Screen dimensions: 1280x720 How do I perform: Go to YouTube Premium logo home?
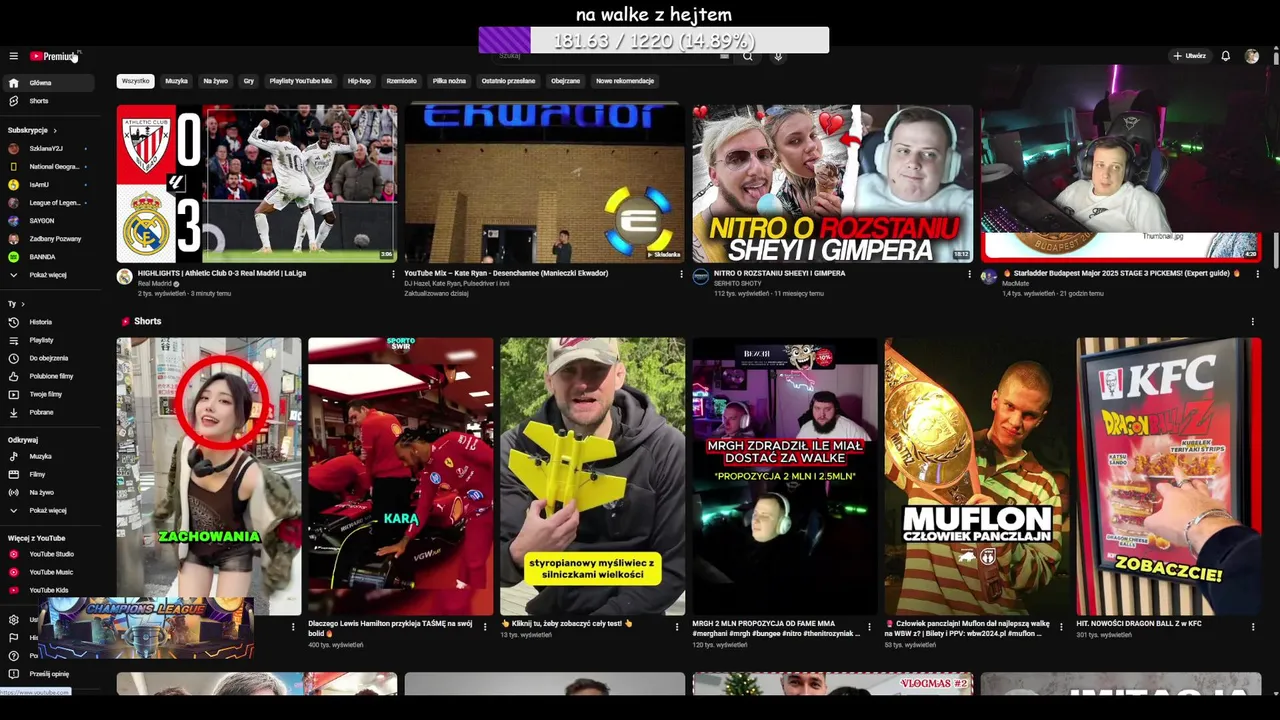[53, 56]
